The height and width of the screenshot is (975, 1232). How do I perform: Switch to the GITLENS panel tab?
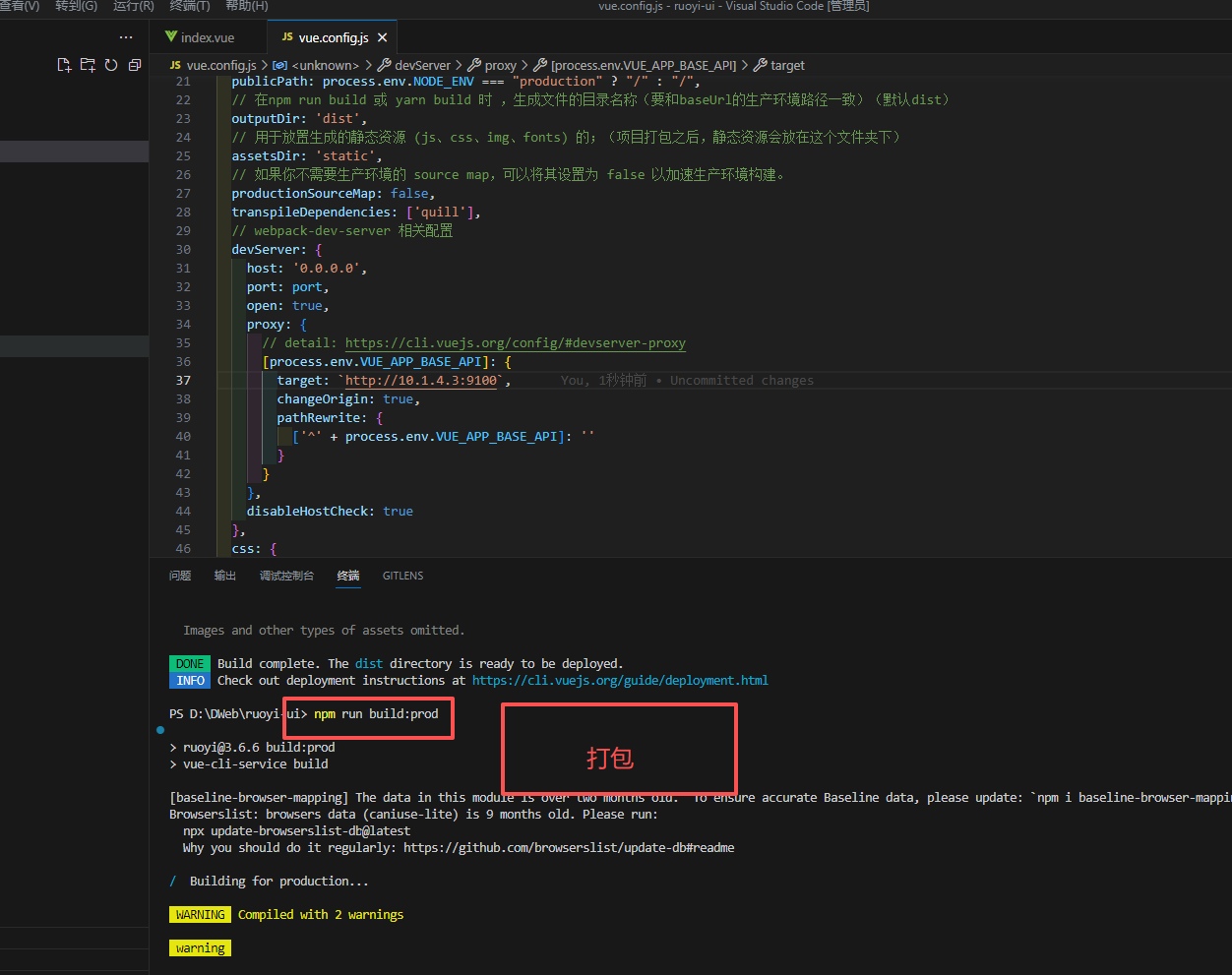402,576
